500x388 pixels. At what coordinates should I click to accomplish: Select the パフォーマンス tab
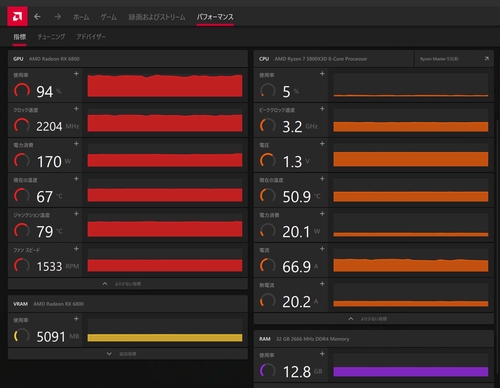pyautogui.click(x=215, y=17)
